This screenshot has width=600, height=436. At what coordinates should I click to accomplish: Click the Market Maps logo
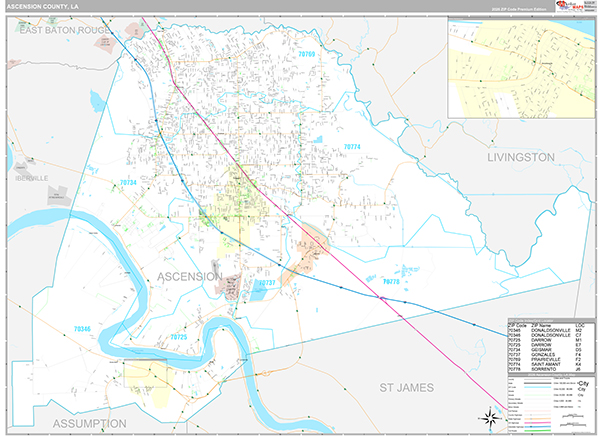tap(570, 6)
